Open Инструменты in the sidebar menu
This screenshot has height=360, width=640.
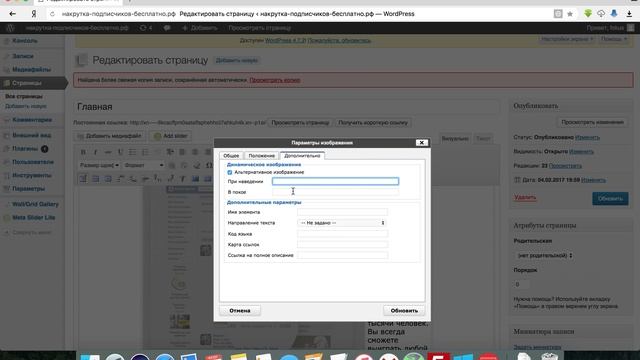[31, 176]
